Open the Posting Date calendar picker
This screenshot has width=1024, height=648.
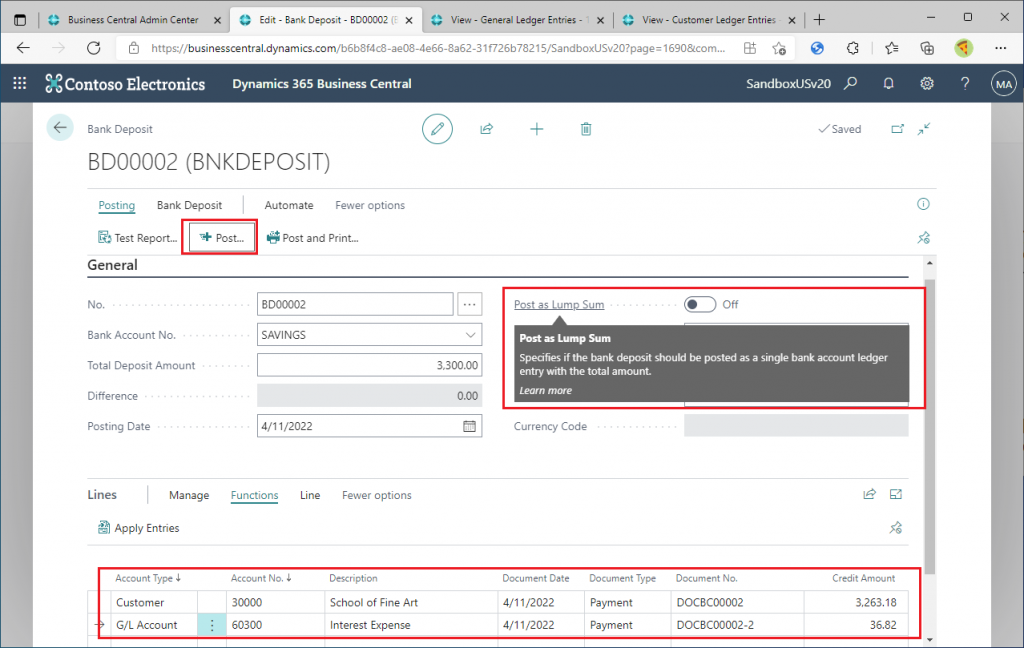pos(469,426)
